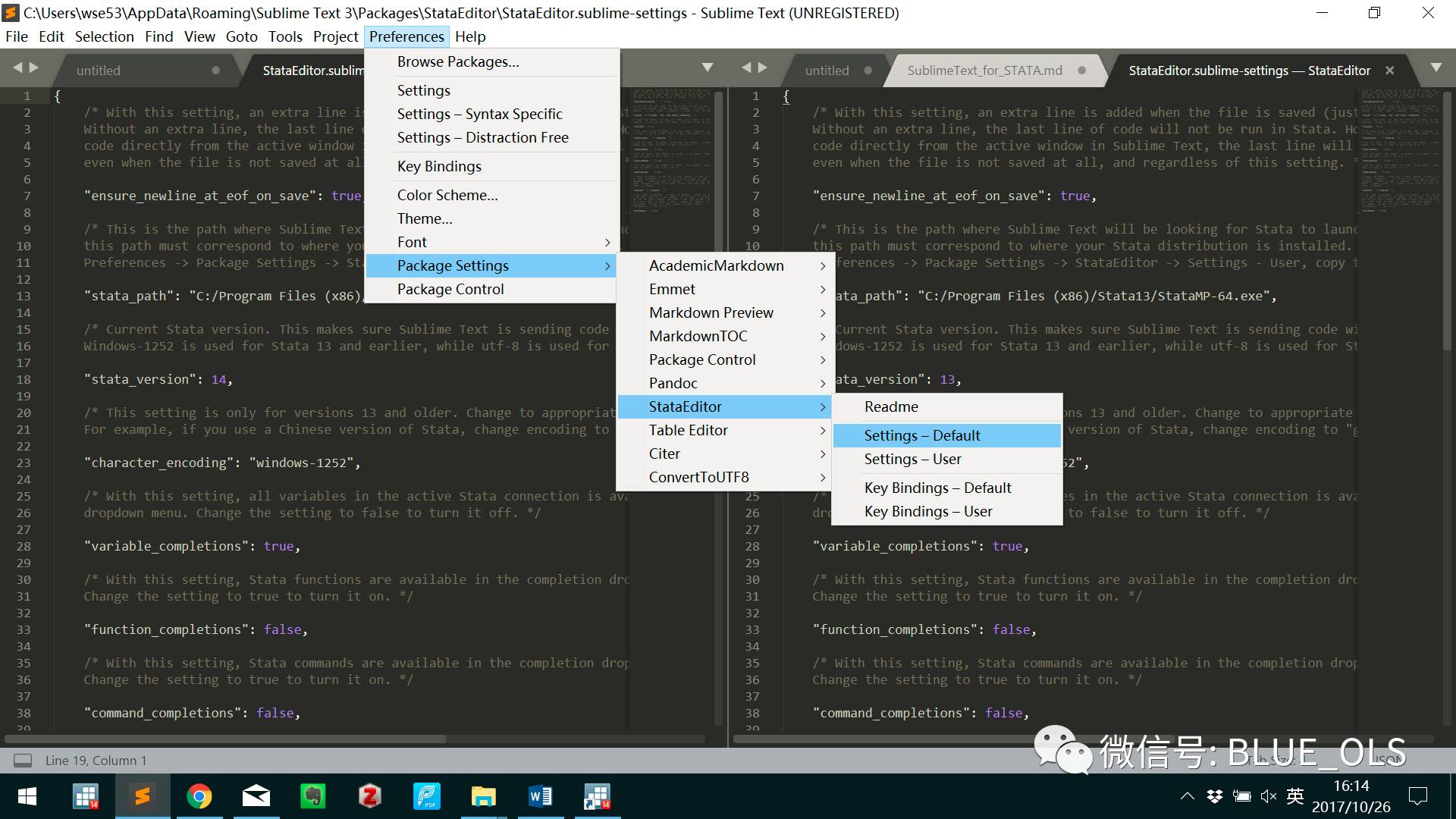The image size is (1456, 819).
Task: Open the Evernote taskbar icon
Action: pos(313,796)
